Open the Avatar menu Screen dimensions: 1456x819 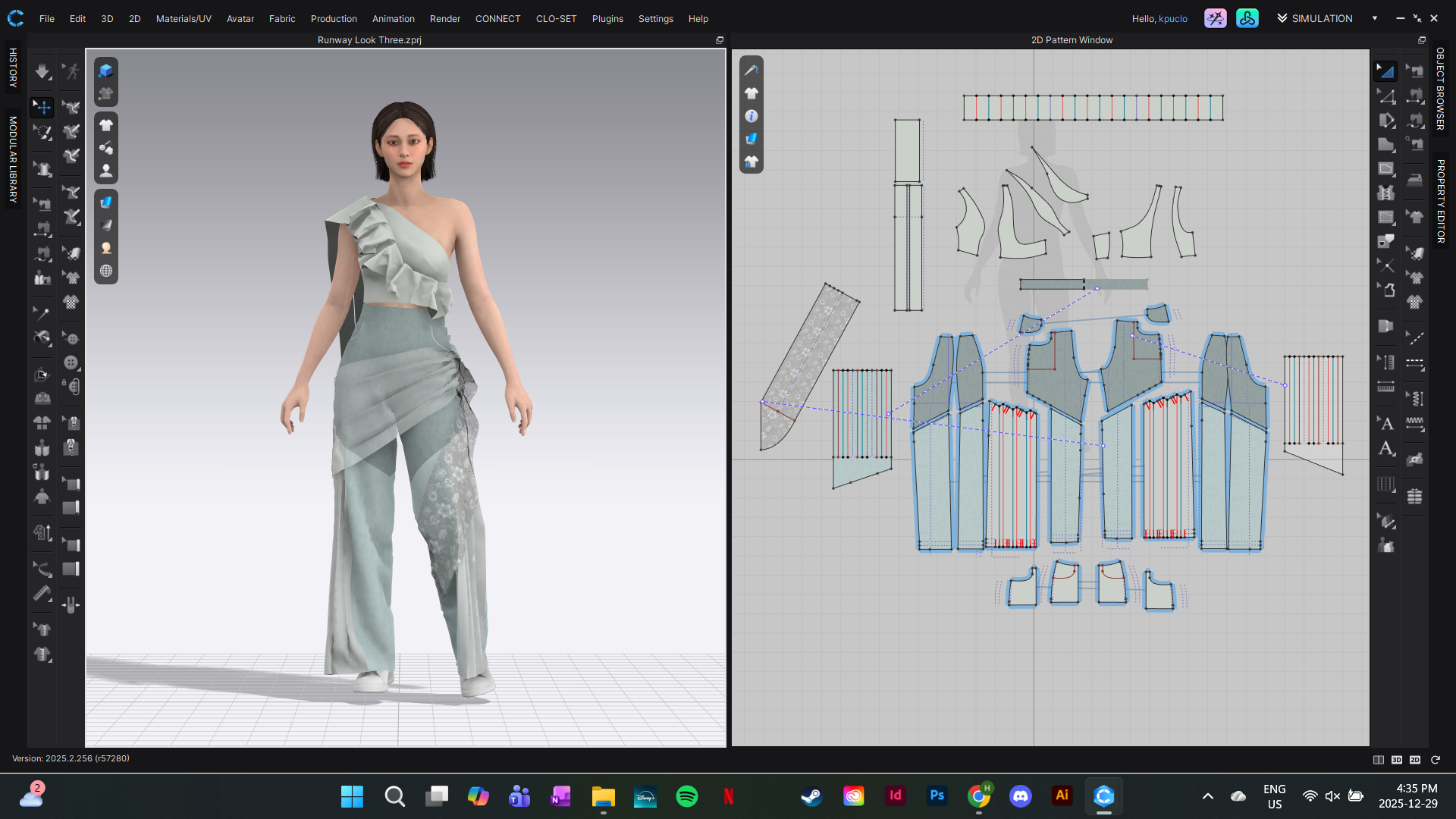[x=240, y=18]
